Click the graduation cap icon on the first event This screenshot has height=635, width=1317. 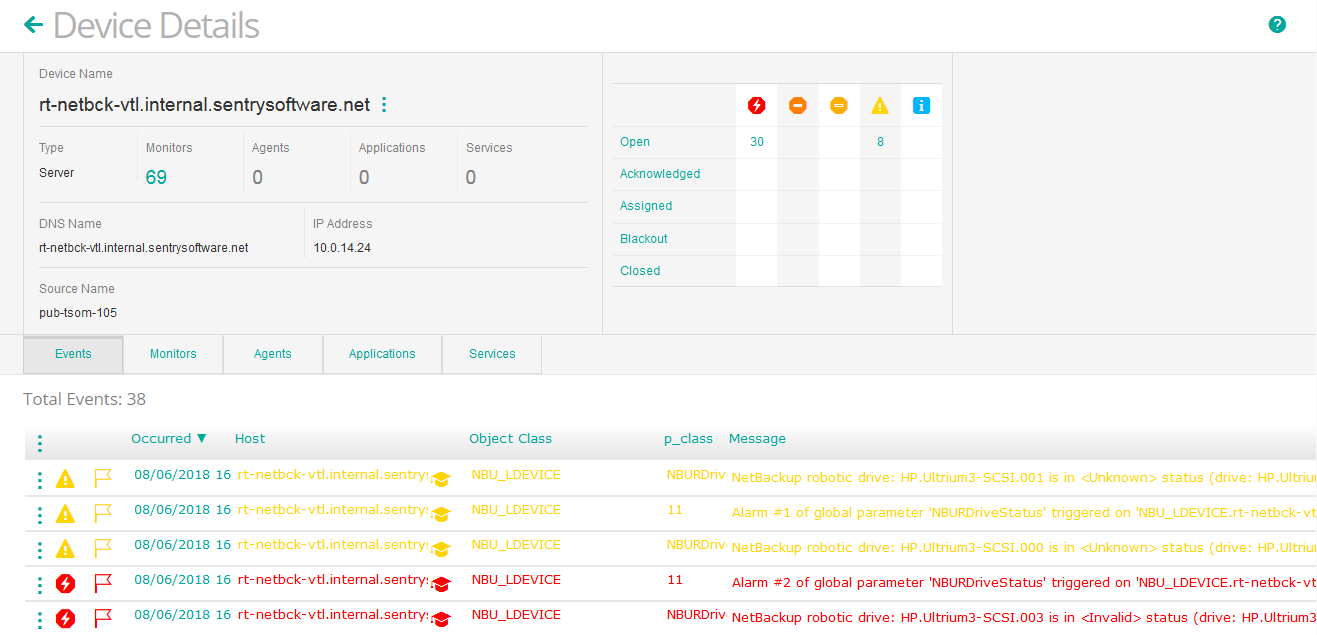(x=441, y=479)
